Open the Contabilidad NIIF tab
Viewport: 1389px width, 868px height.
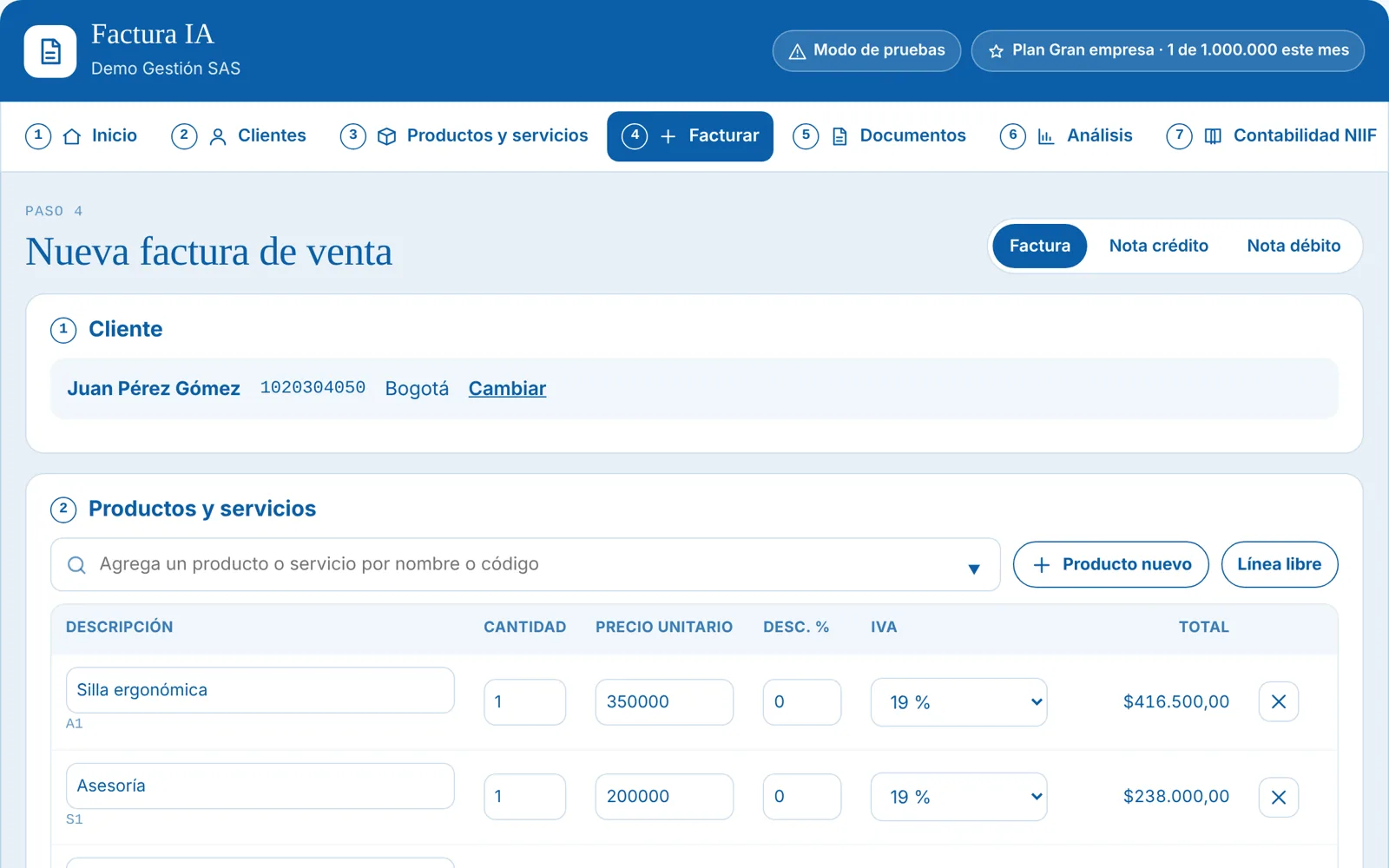click(x=1272, y=136)
